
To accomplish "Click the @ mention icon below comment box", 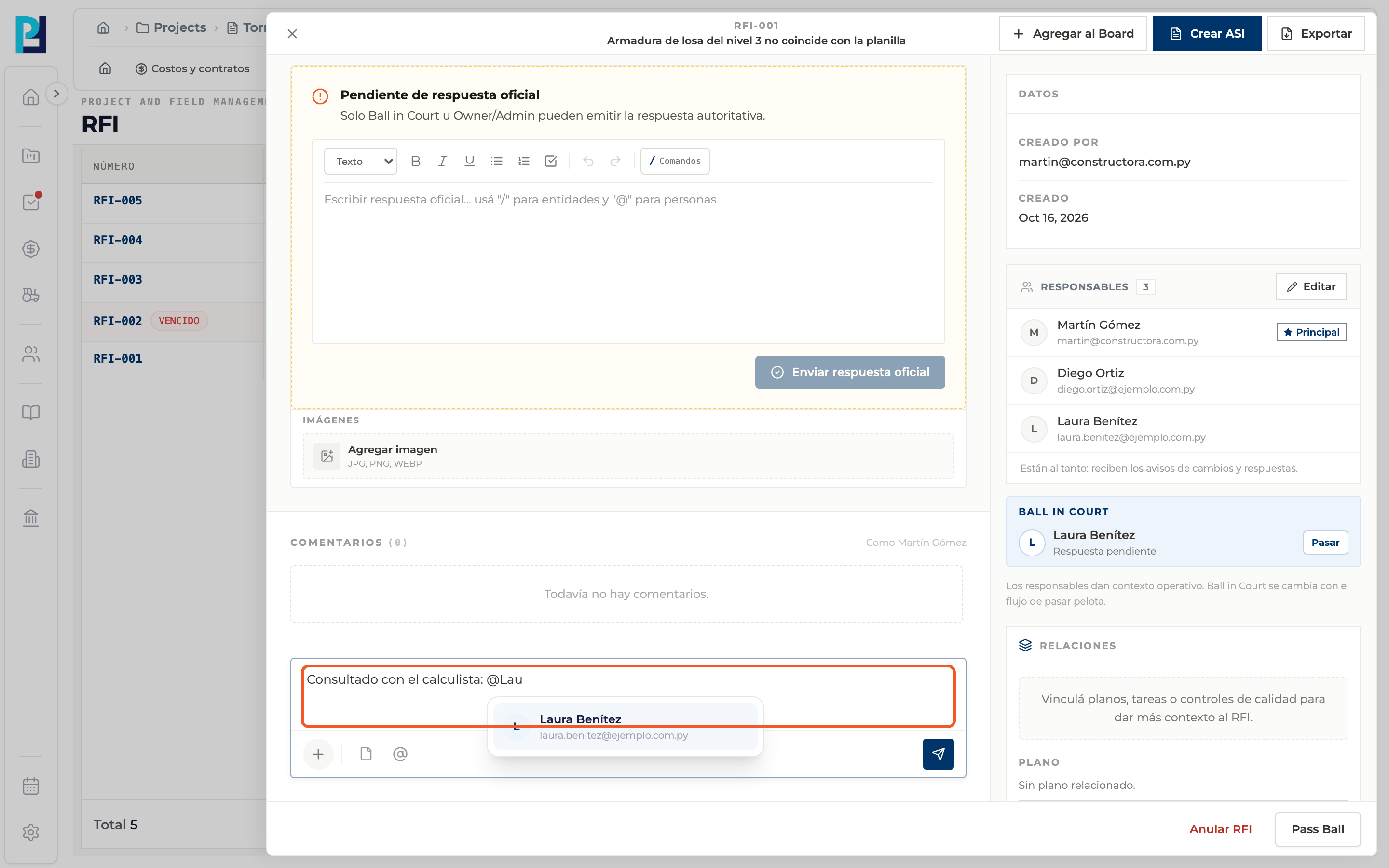I will click(400, 754).
